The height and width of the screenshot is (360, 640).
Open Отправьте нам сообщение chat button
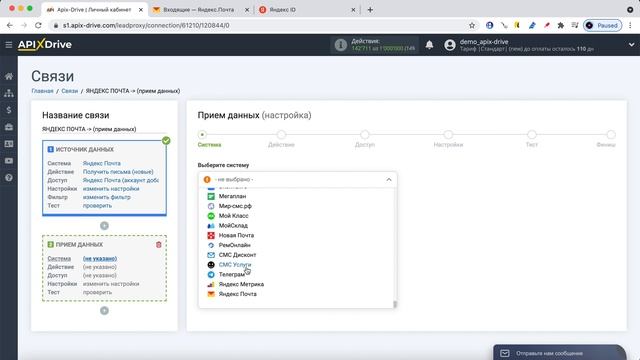click(559, 353)
